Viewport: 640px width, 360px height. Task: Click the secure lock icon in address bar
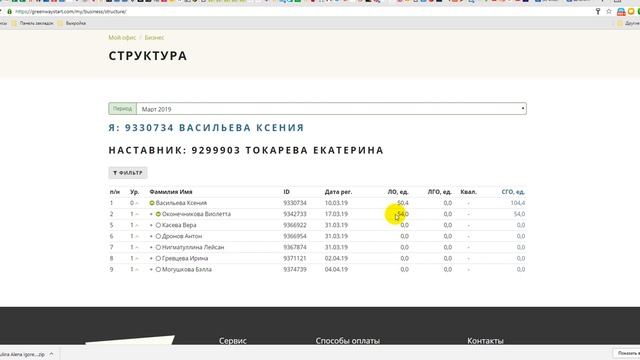click(9, 12)
